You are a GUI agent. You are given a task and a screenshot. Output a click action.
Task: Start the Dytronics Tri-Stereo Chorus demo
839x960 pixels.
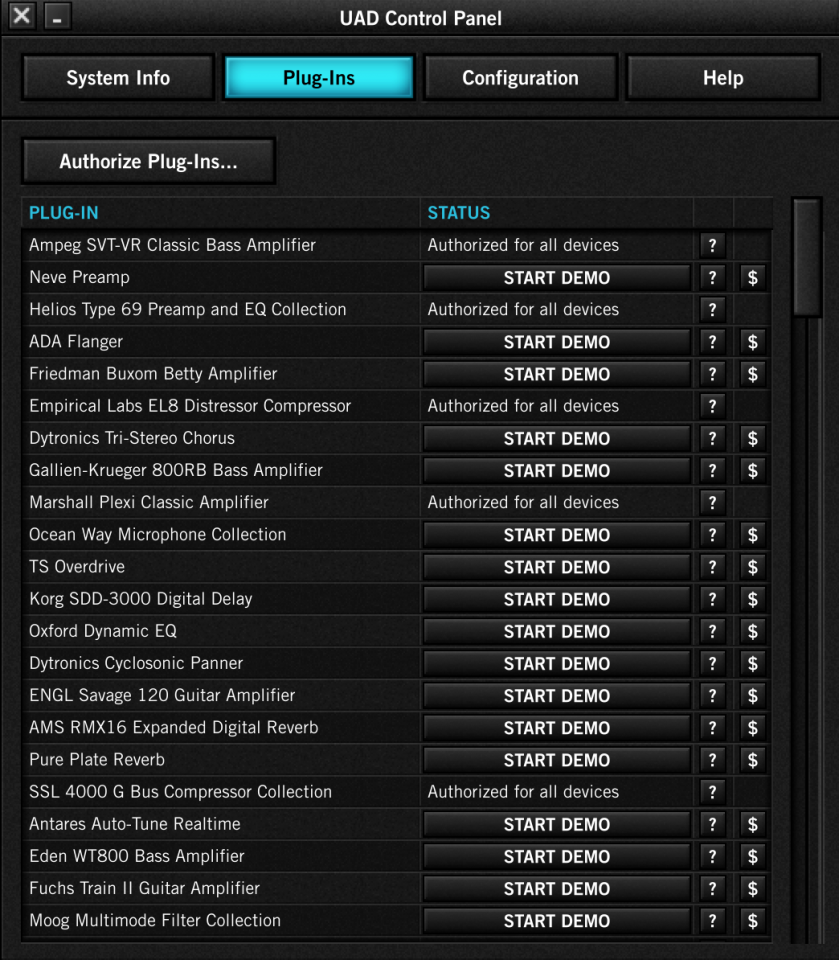[x=557, y=438]
